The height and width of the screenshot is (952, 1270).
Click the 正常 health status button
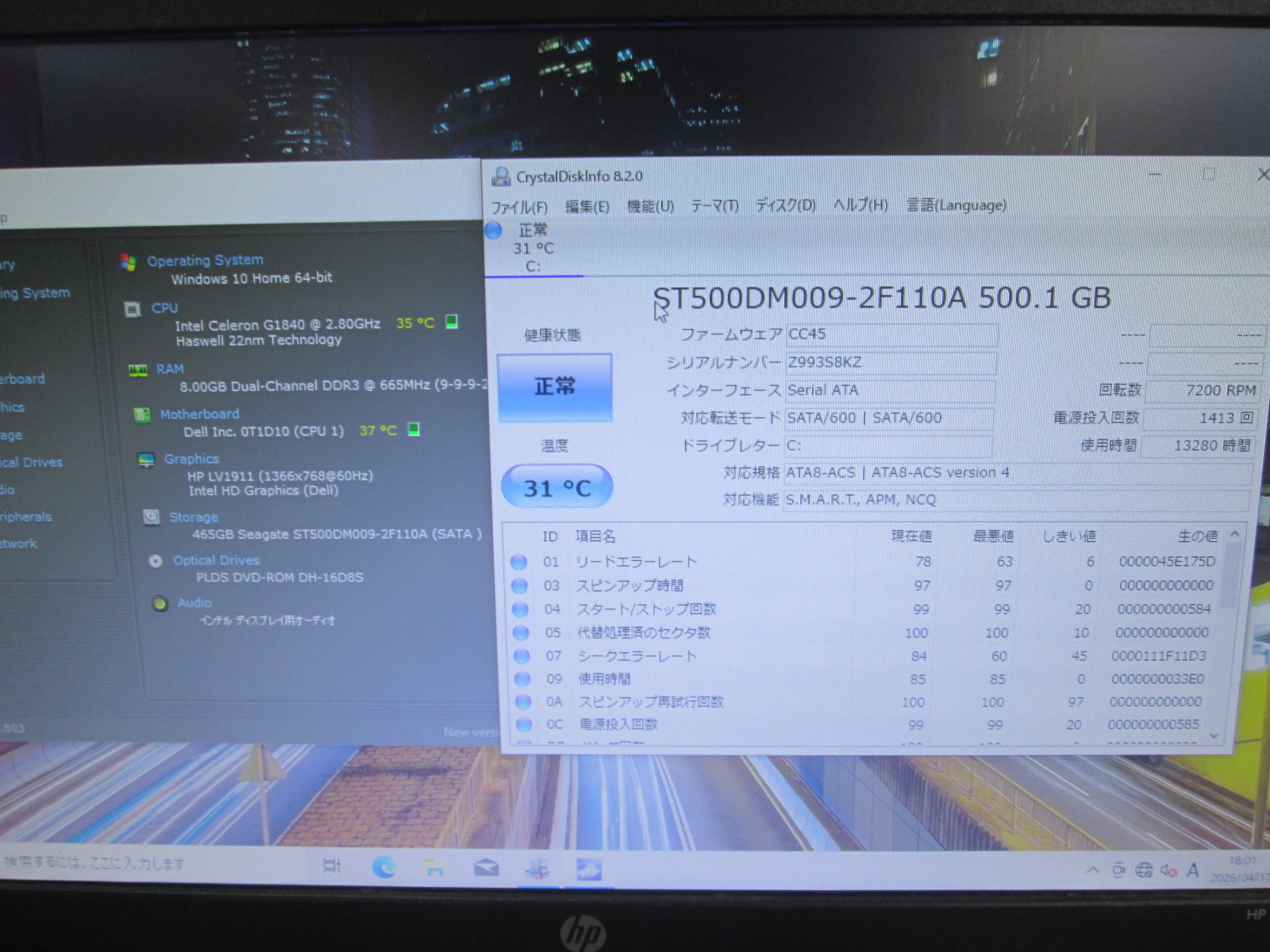tap(554, 387)
